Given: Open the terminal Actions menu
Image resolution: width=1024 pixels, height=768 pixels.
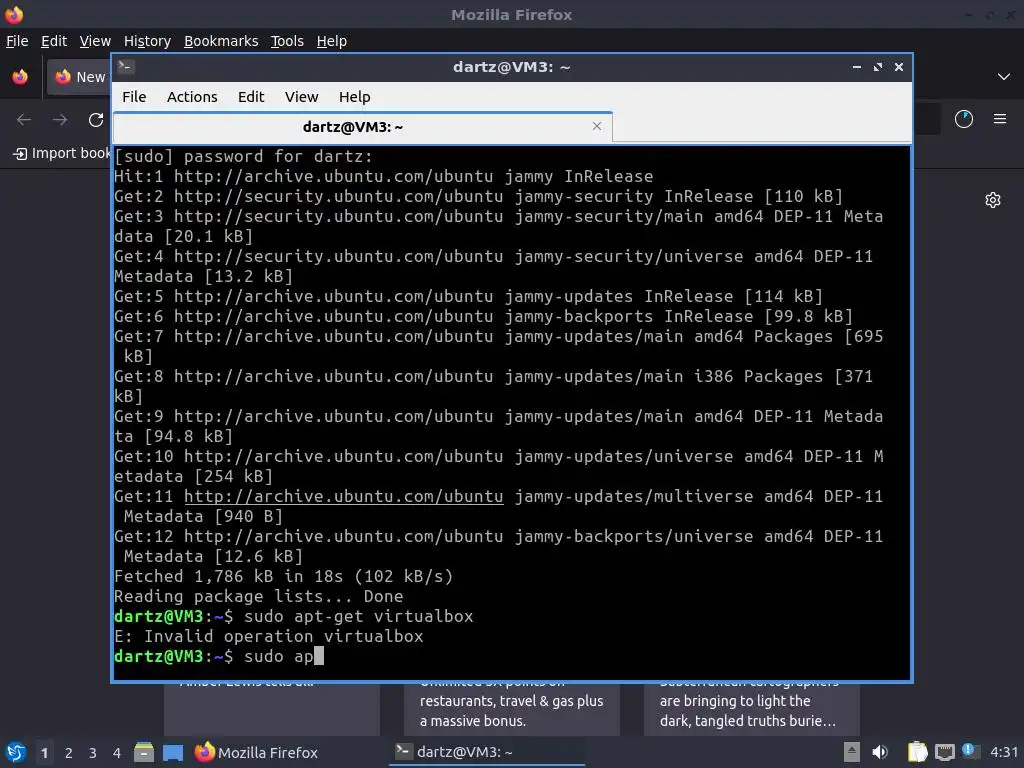Looking at the screenshot, I should pos(192,97).
